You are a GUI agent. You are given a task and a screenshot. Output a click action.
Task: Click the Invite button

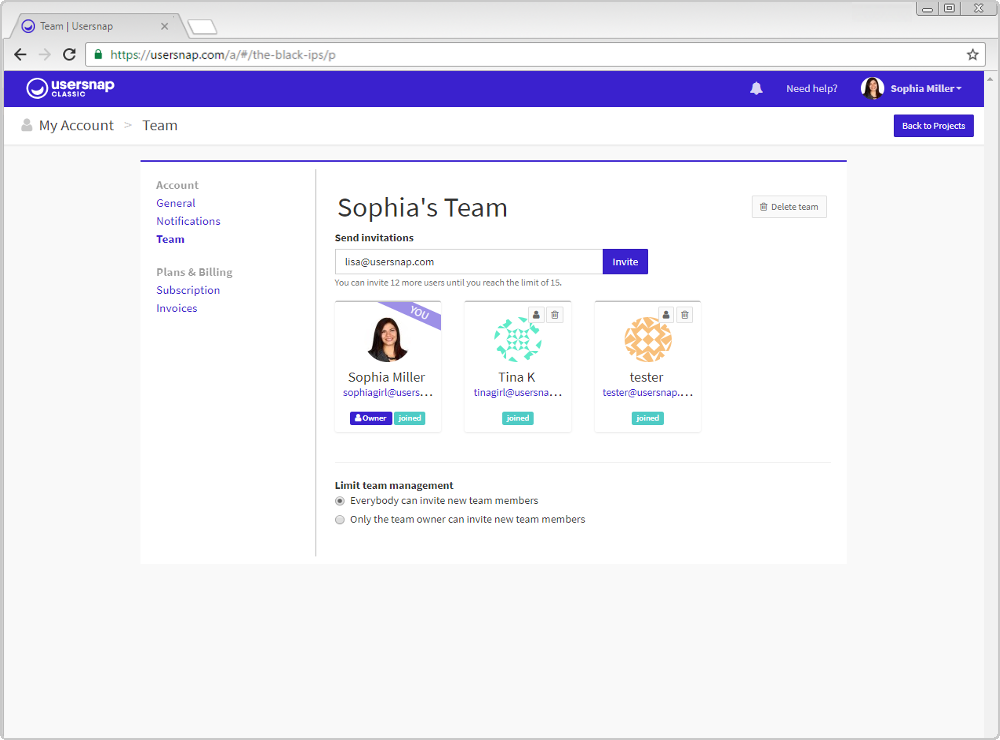click(x=625, y=262)
